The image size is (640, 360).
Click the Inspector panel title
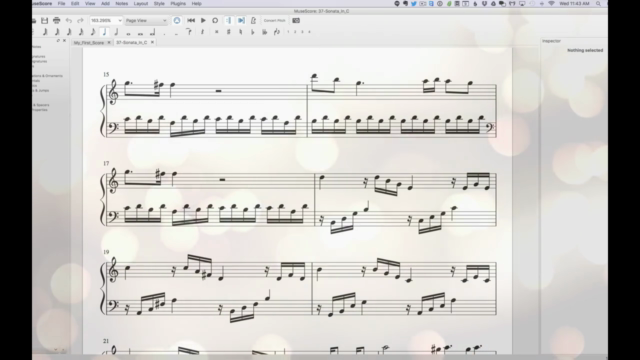pyautogui.click(x=551, y=41)
